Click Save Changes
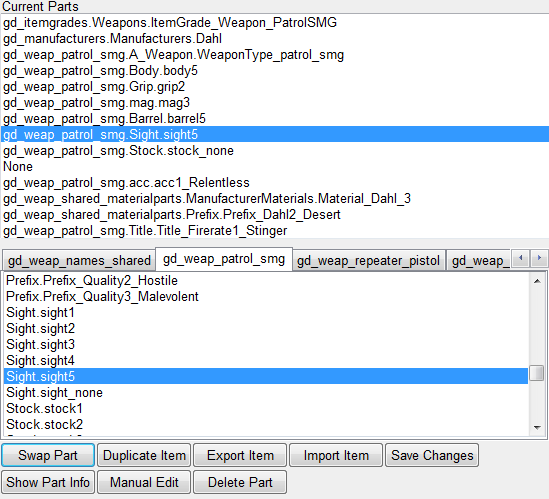 [x=432, y=455]
